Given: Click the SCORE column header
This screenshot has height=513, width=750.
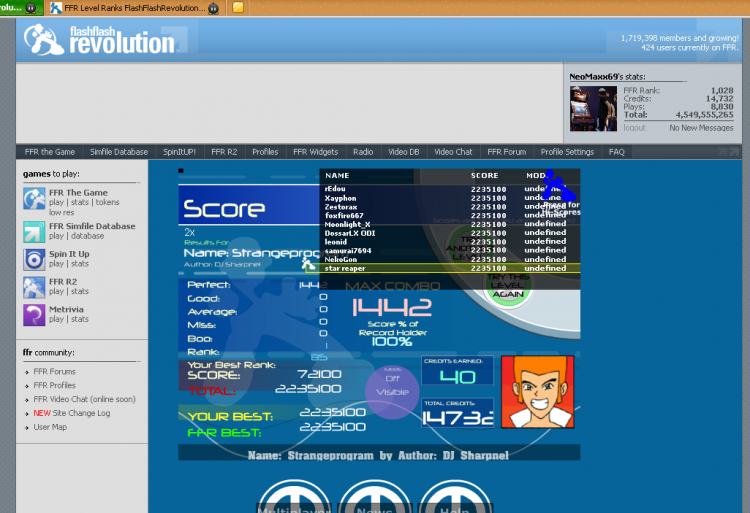Looking at the screenshot, I should pos(485,175).
